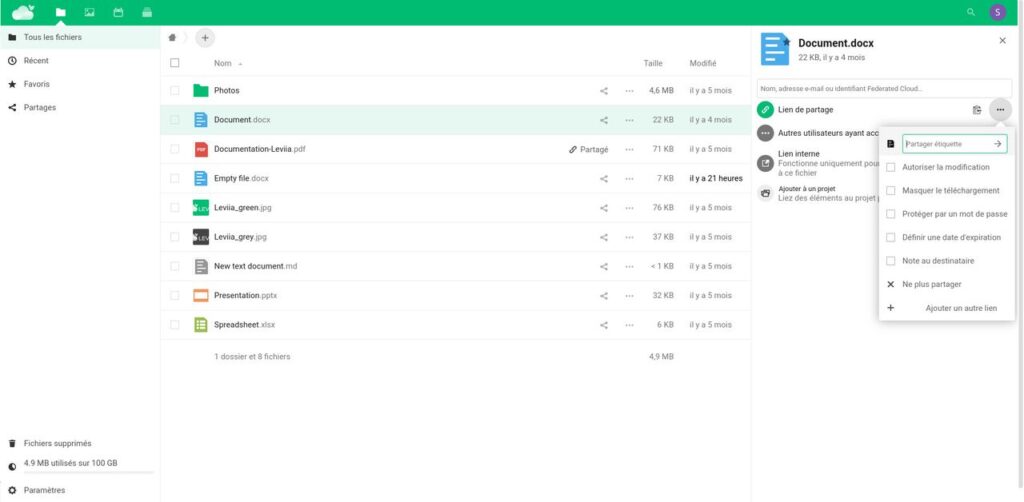Open the Photos gallery app icon
This screenshot has height=502, width=1024.
click(89, 12)
